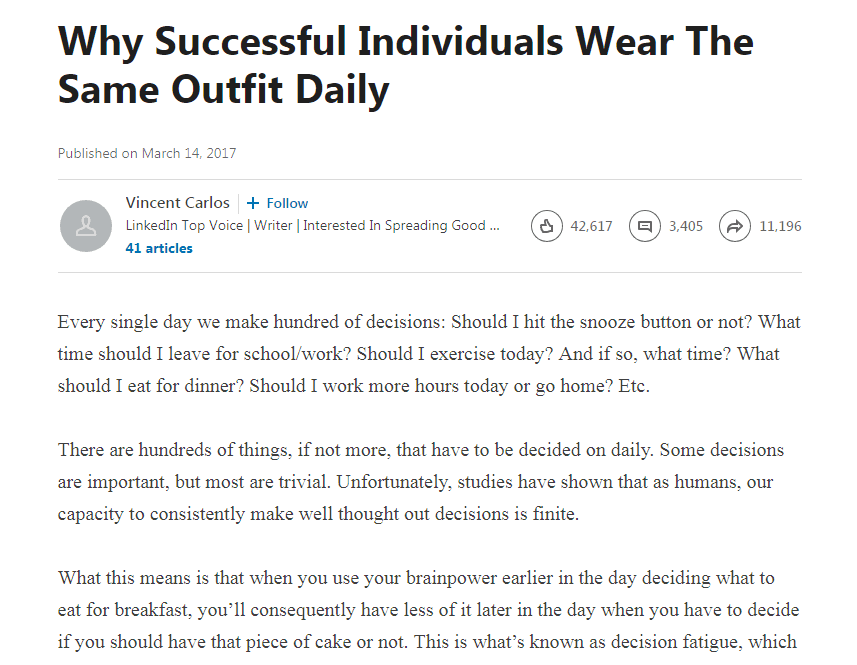This screenshot has height=665, width=857.
Task: Click paragraph starting "There are hundreds"
Action: tap(421, 482)
